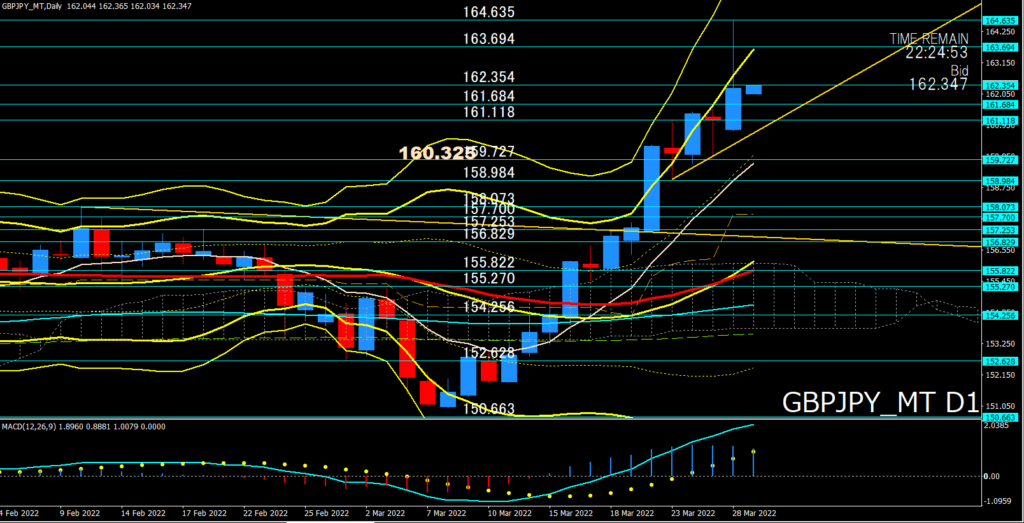This screenshot has height=523, width=1024.
Task: Select the cyan 157.253 price axis tag
Action: [998, 230]
